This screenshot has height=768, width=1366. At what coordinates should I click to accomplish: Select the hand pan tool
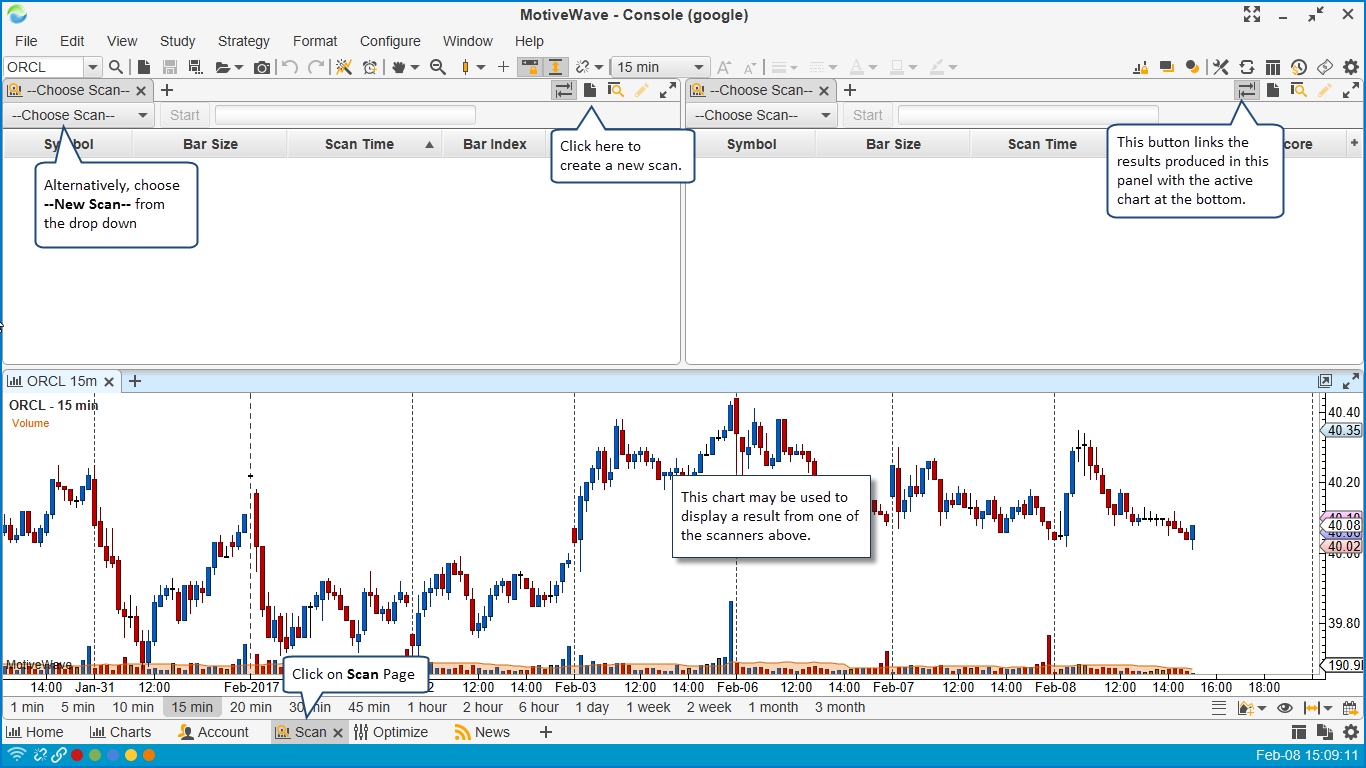tap(401, 67)
